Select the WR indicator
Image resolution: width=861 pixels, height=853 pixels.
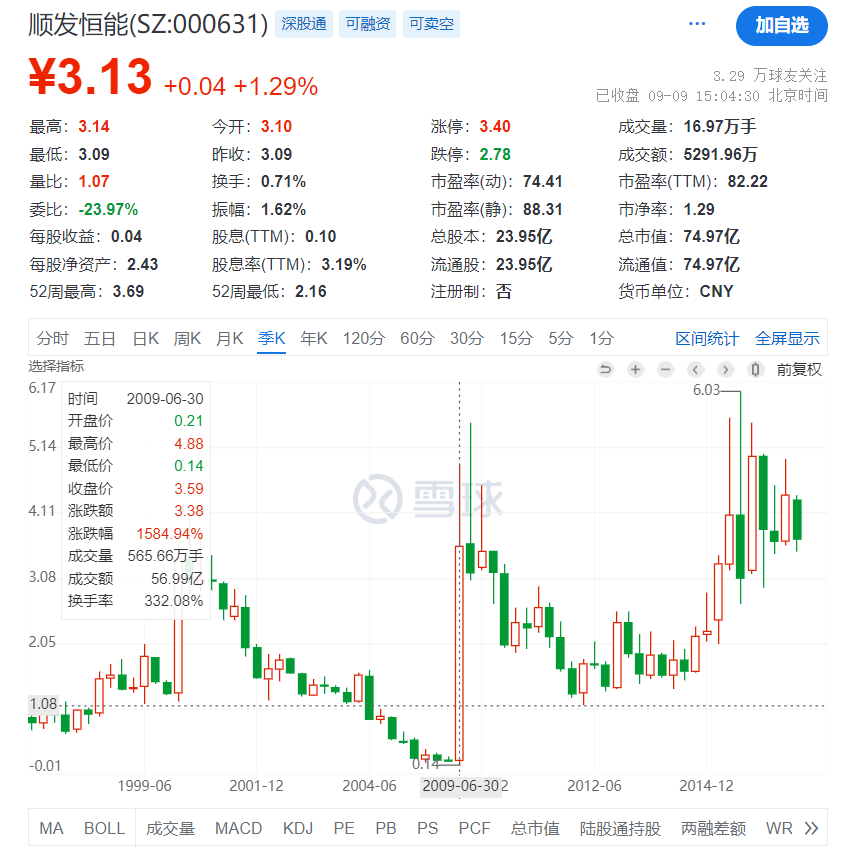click(779, 828)
